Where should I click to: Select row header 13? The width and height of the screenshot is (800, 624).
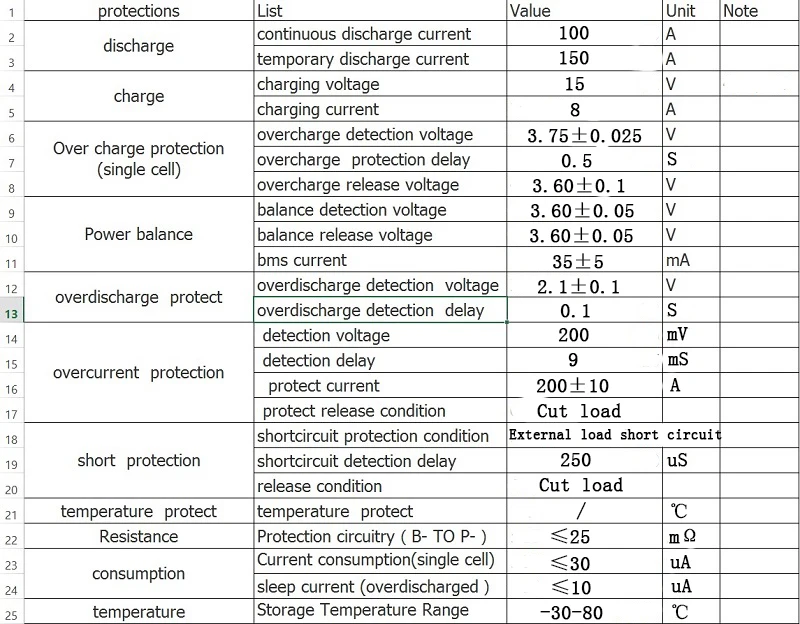pyautogui.click(x=12, y=310)
